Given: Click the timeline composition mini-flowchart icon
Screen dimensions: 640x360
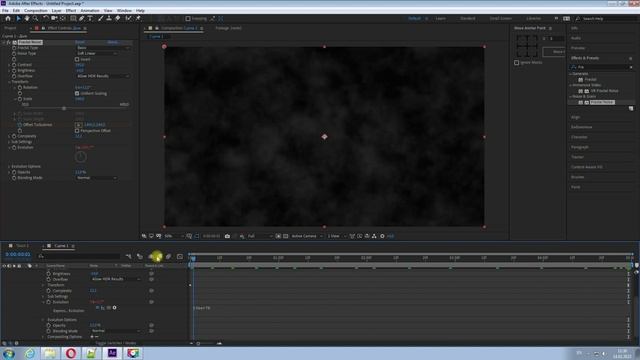Looking at the screenshot, I should (129, 256).
